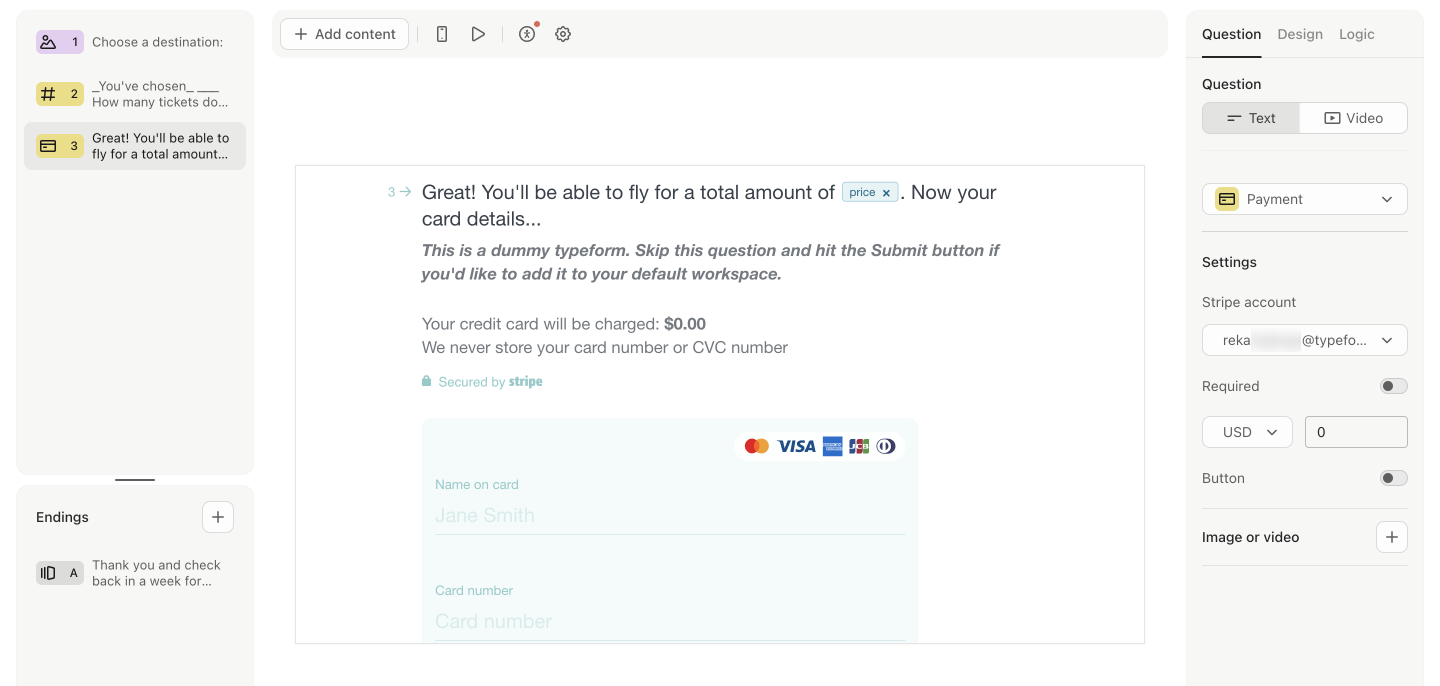Open form settings gear icon
This screenshot has height=686, width=1440.
pos(563,34)
